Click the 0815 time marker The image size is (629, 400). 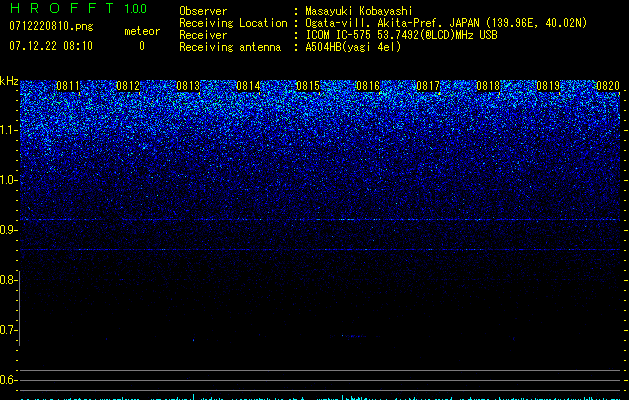pyautogui.click(x=308, y=86)
